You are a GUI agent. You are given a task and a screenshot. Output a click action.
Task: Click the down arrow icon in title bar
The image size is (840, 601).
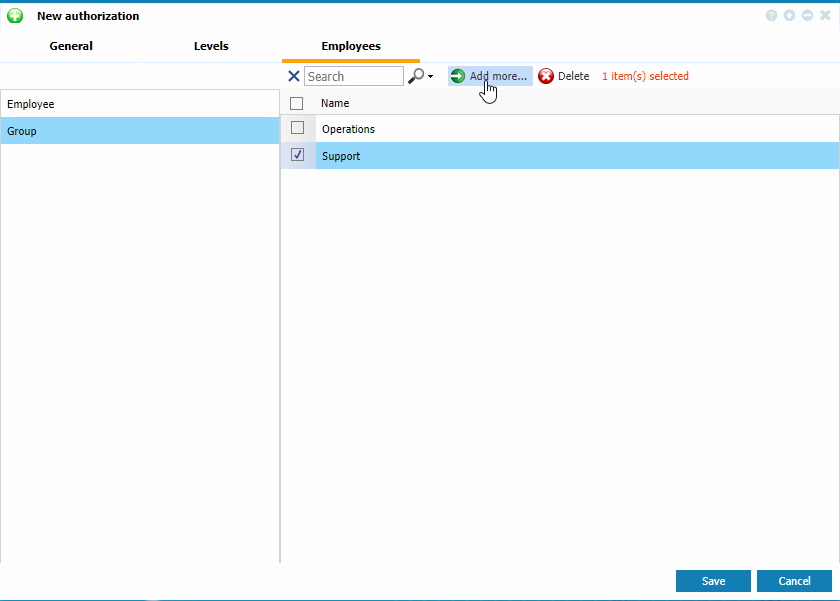click(790, 16)
